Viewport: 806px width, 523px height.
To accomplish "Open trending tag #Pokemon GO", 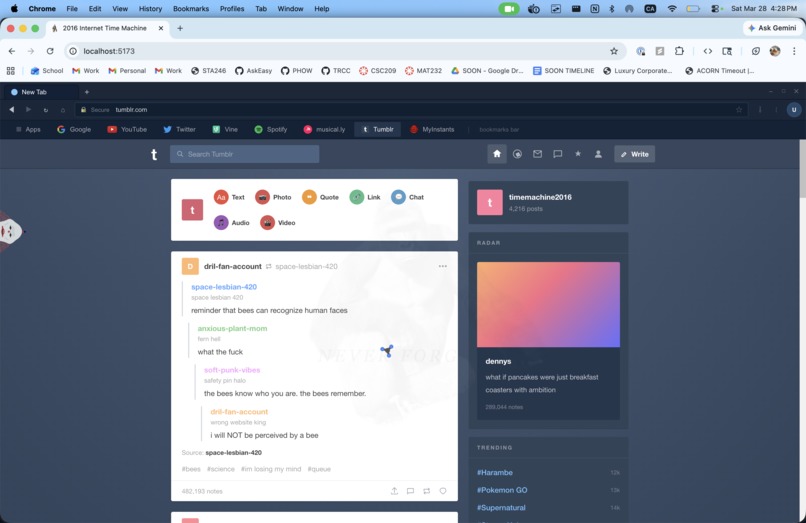I will pyautogui.click(x=502, y=490).
